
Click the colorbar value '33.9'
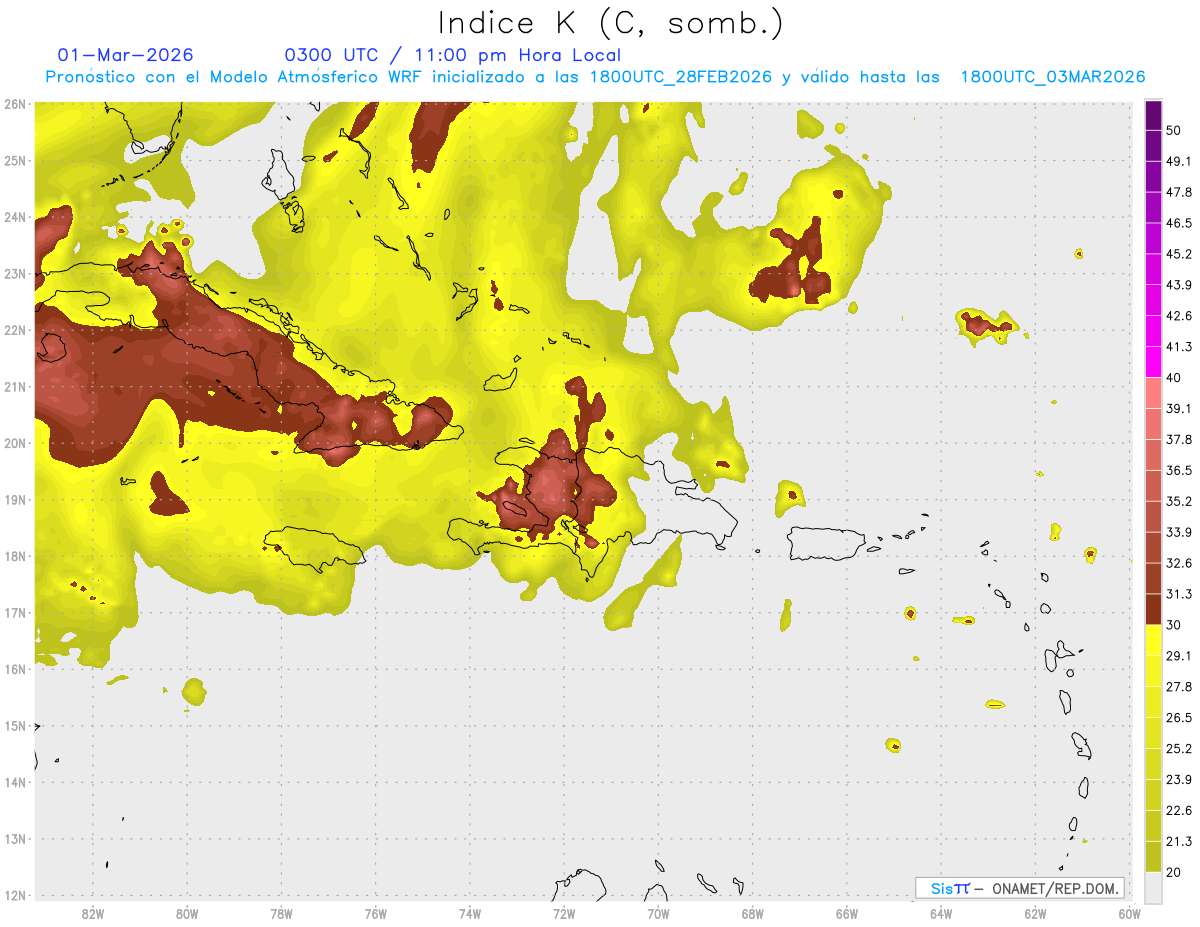coord(1178,532)
